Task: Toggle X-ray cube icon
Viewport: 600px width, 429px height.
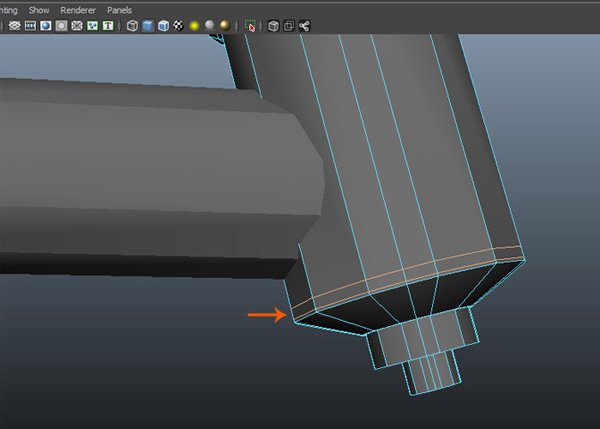Action: (x=273, y=26)
